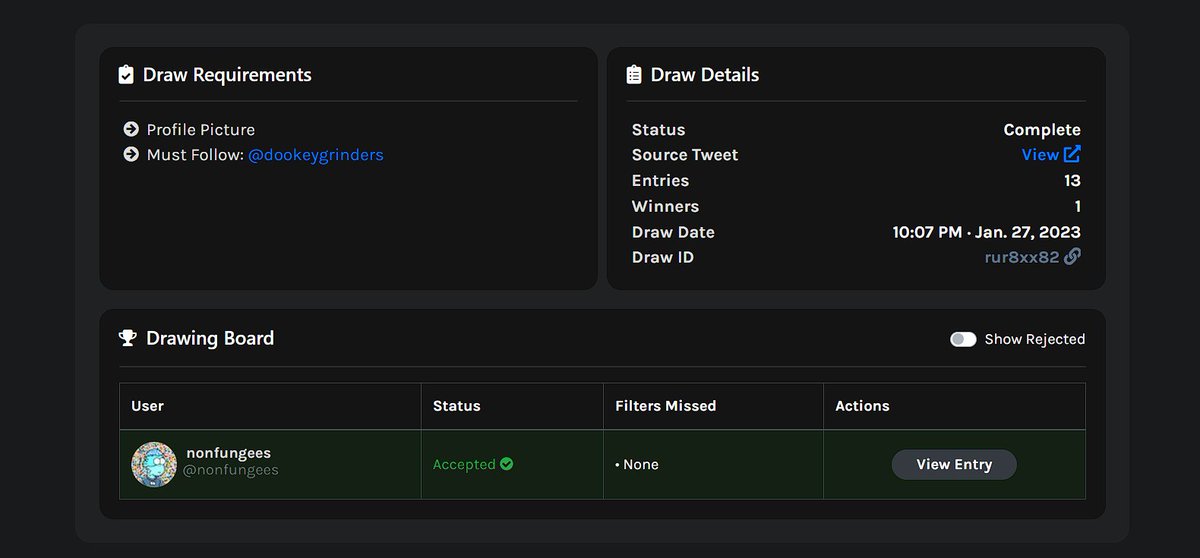Click the Entries count 13

point(1072,181)
